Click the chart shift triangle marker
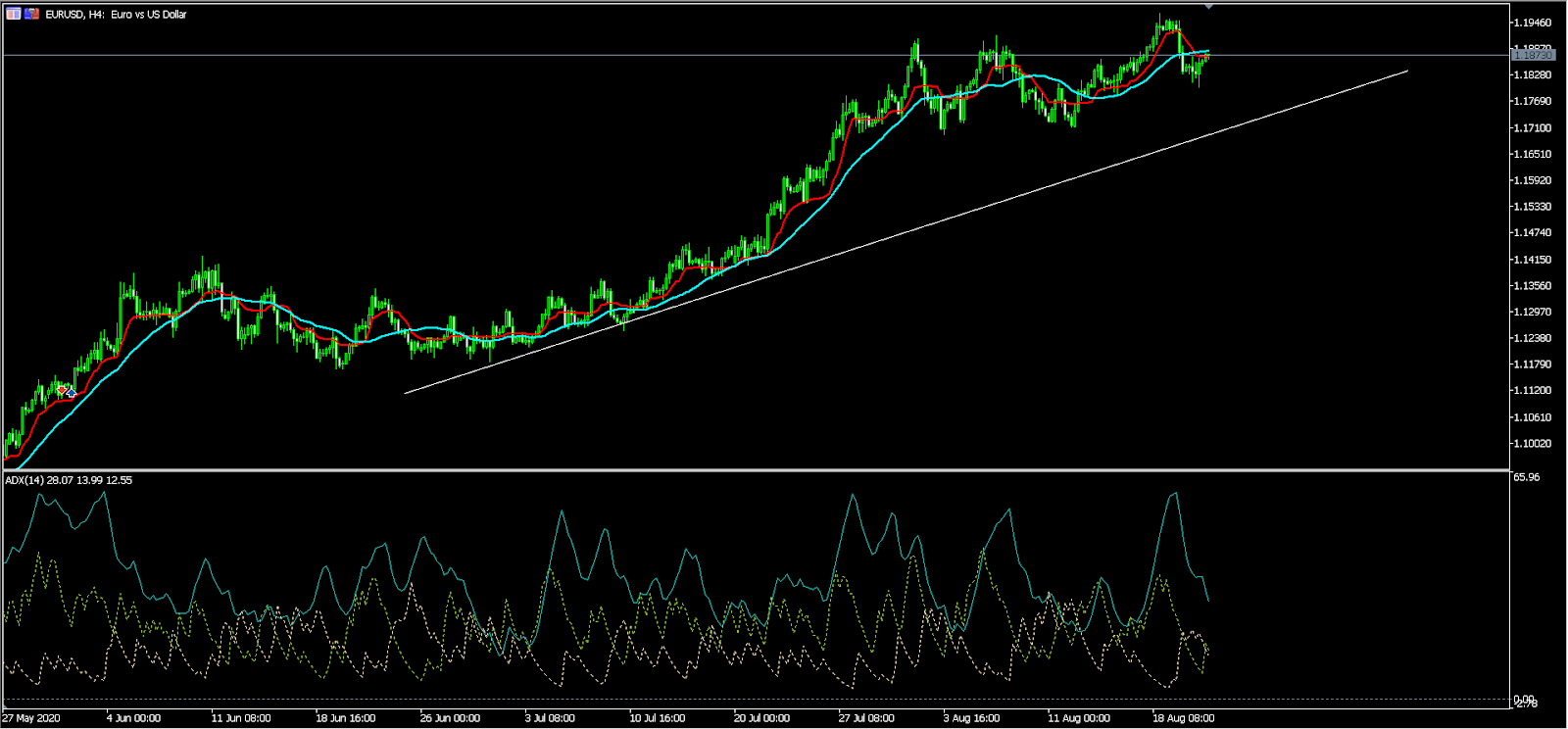The image size is (1568, 729). point(1209,7)
